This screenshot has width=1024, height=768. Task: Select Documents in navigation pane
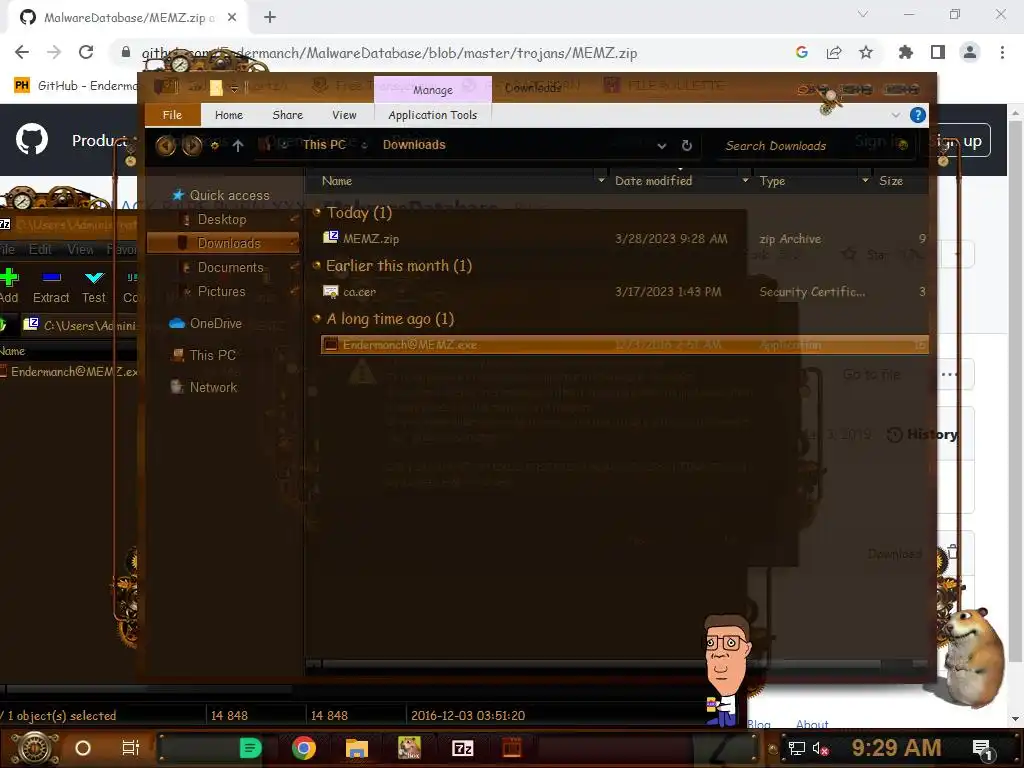point(231,267)
